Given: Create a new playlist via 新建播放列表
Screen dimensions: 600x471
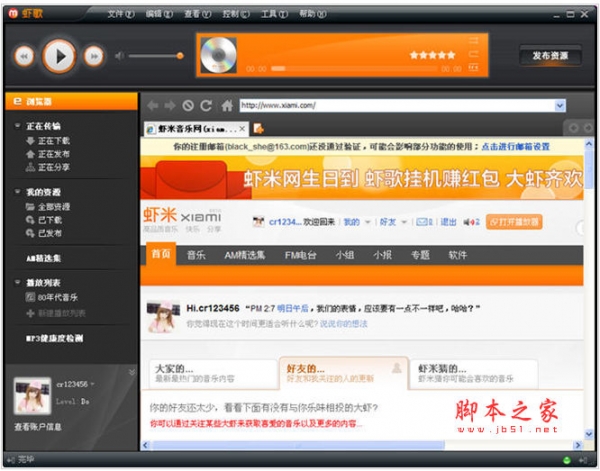Looking at the screenshot, I should pyautogui.click(x=56, y=314).
